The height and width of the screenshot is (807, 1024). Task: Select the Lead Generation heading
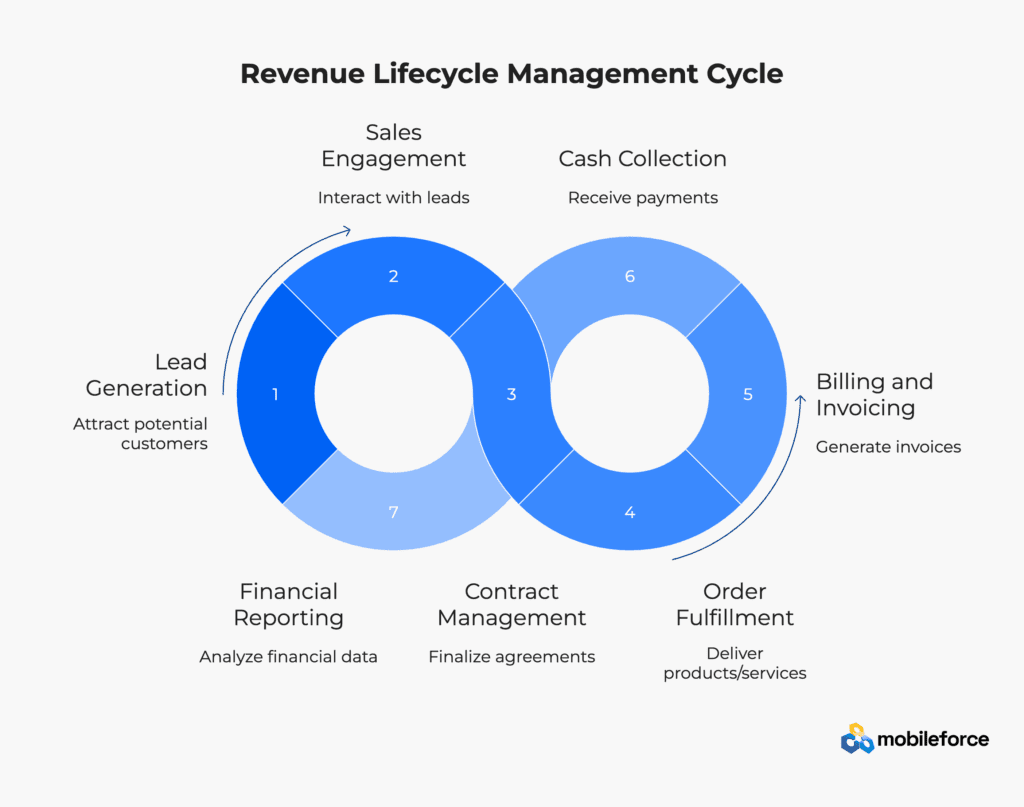(x=147, y=375)
